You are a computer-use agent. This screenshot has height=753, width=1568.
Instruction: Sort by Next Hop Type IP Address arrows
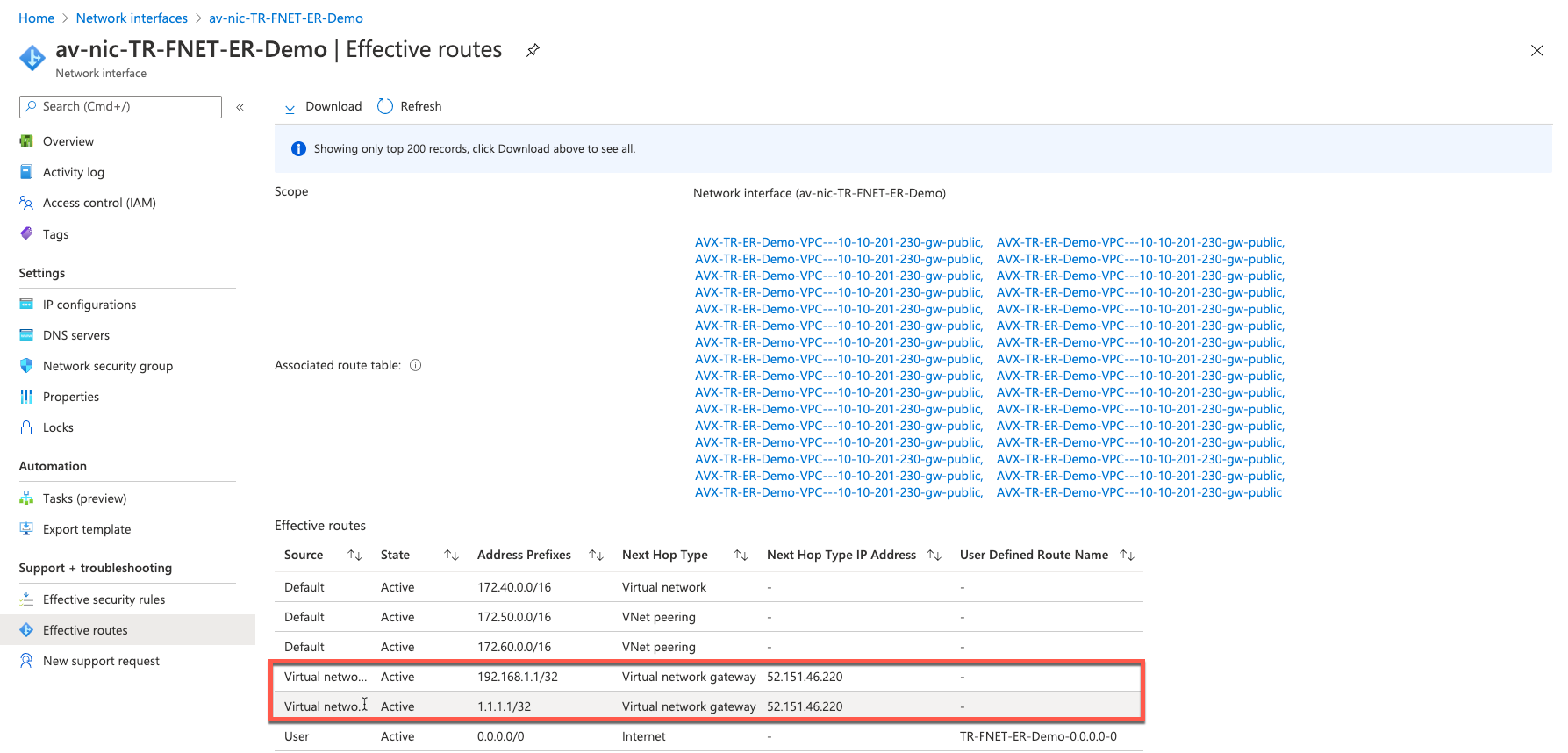click(934, 555)
